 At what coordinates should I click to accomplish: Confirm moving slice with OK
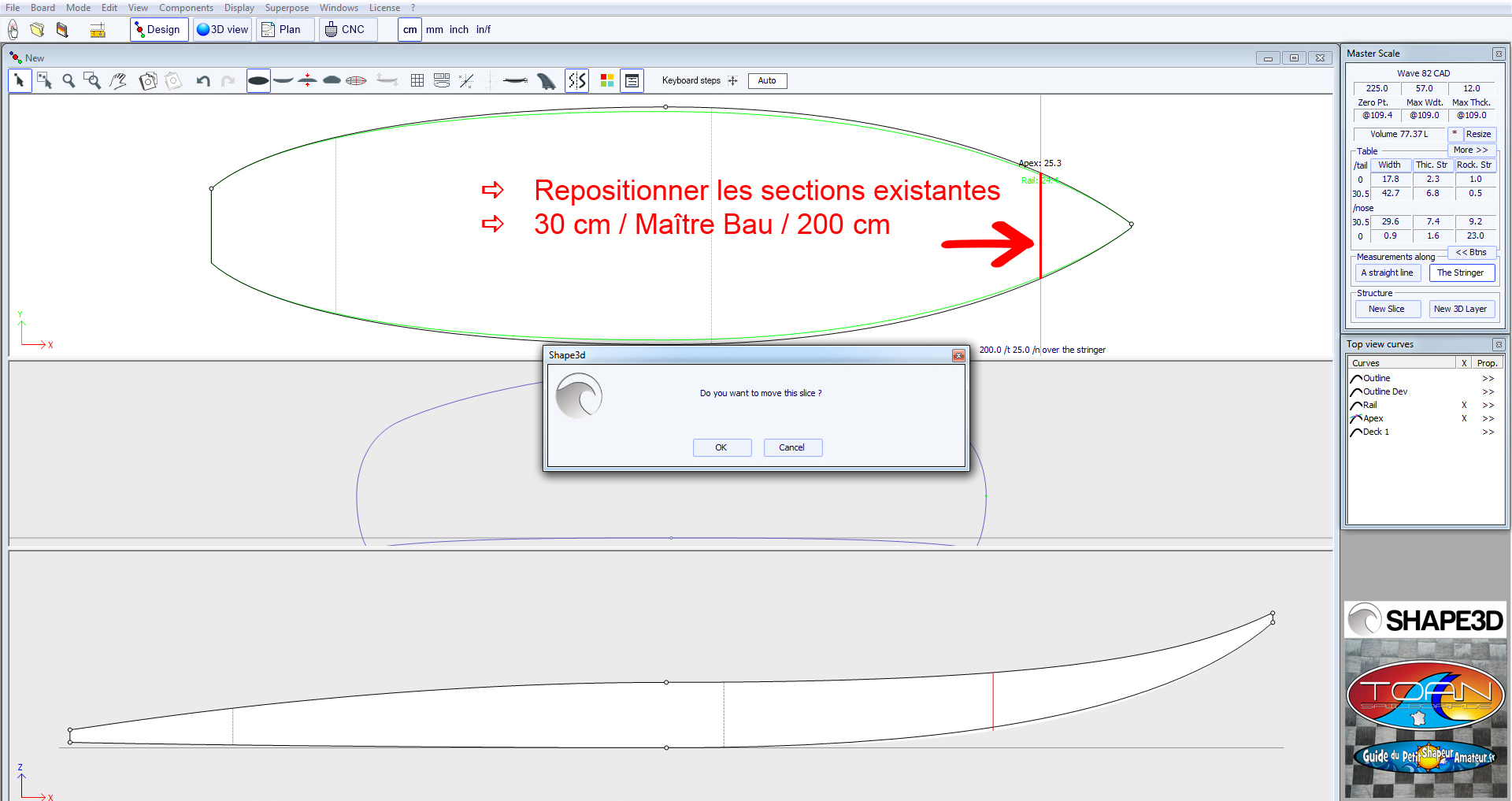[721, 447]
